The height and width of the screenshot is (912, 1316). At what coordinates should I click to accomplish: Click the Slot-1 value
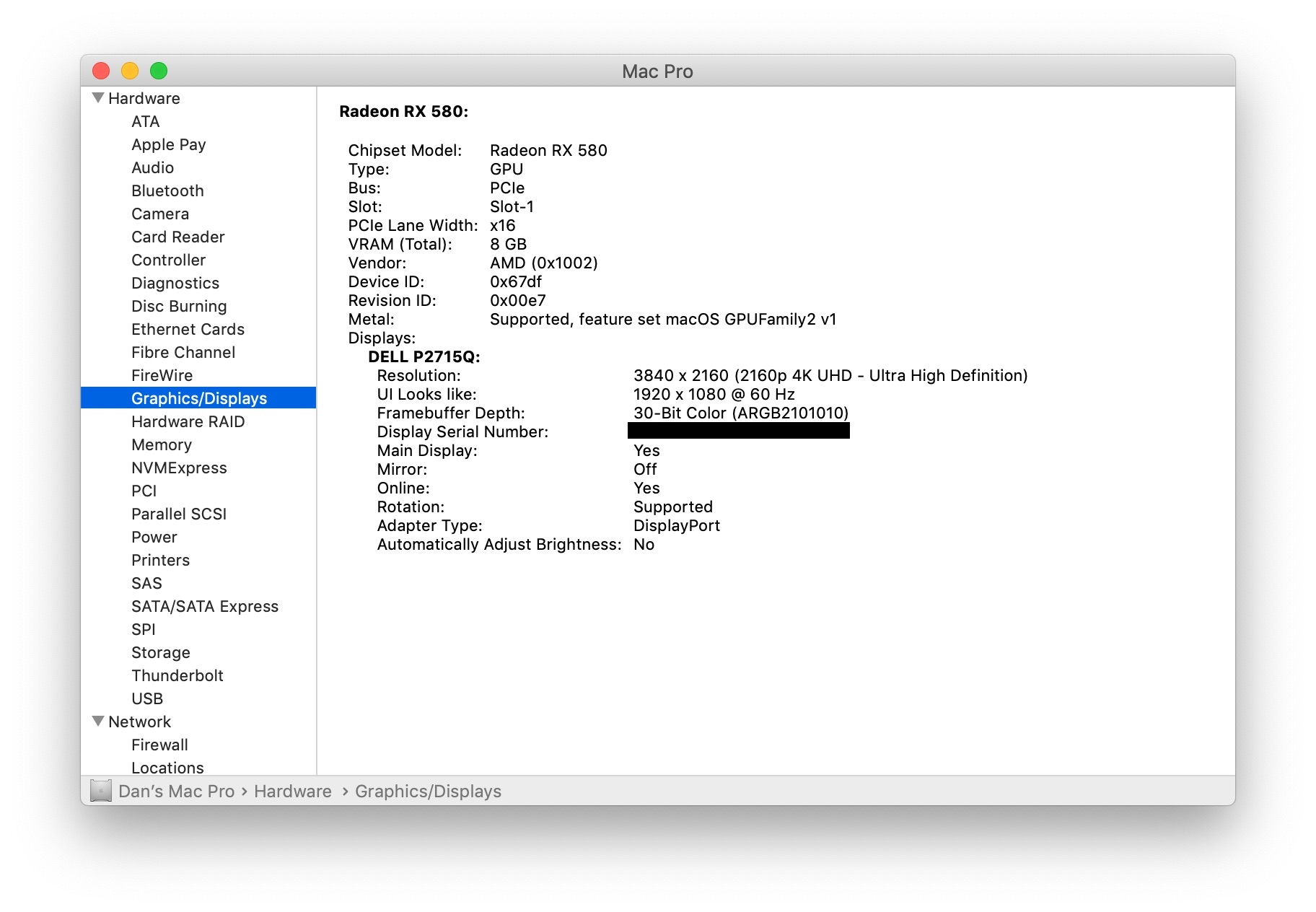click(x=512, y=206)
